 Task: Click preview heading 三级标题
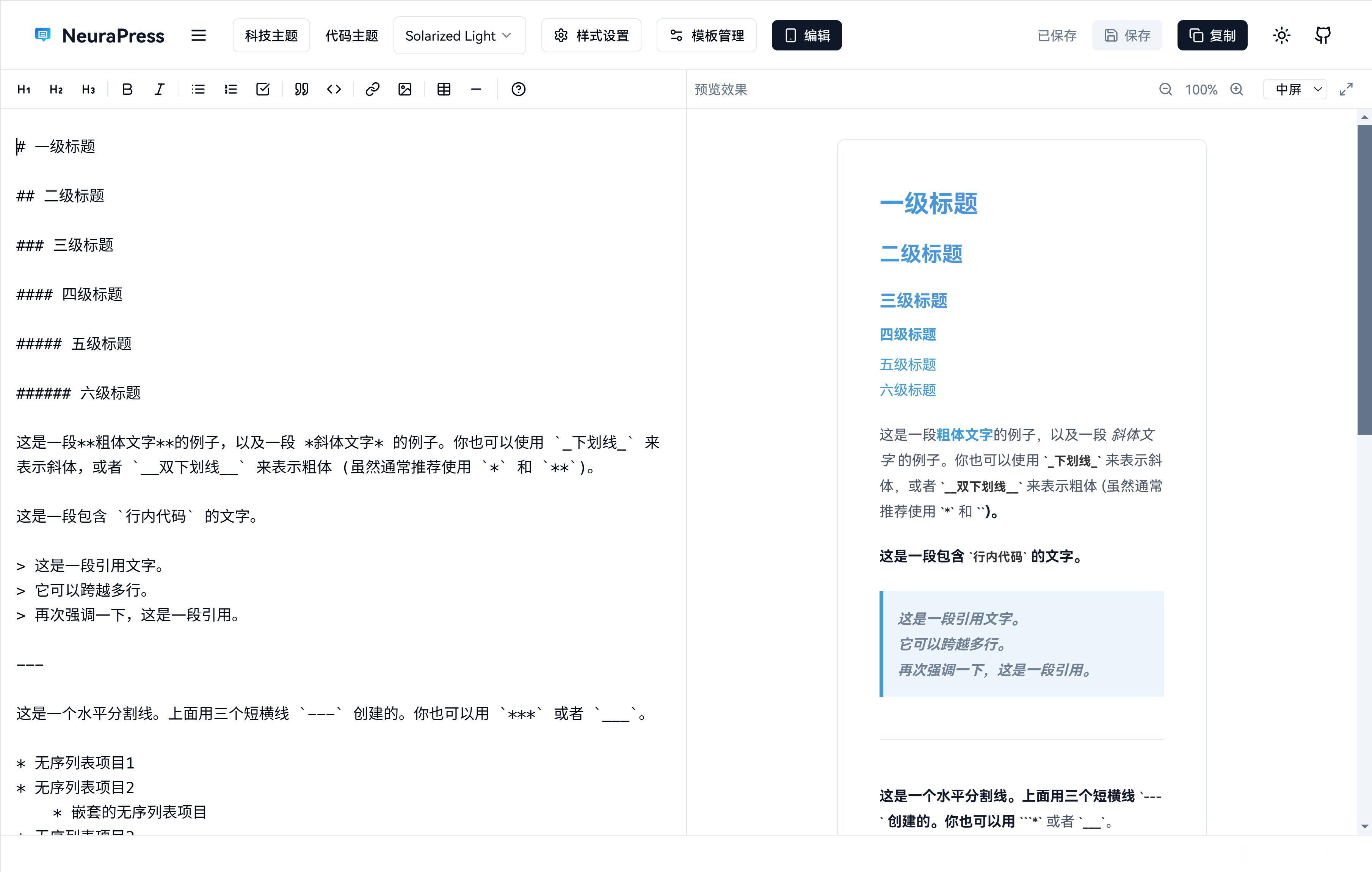[x=913, y=301]
